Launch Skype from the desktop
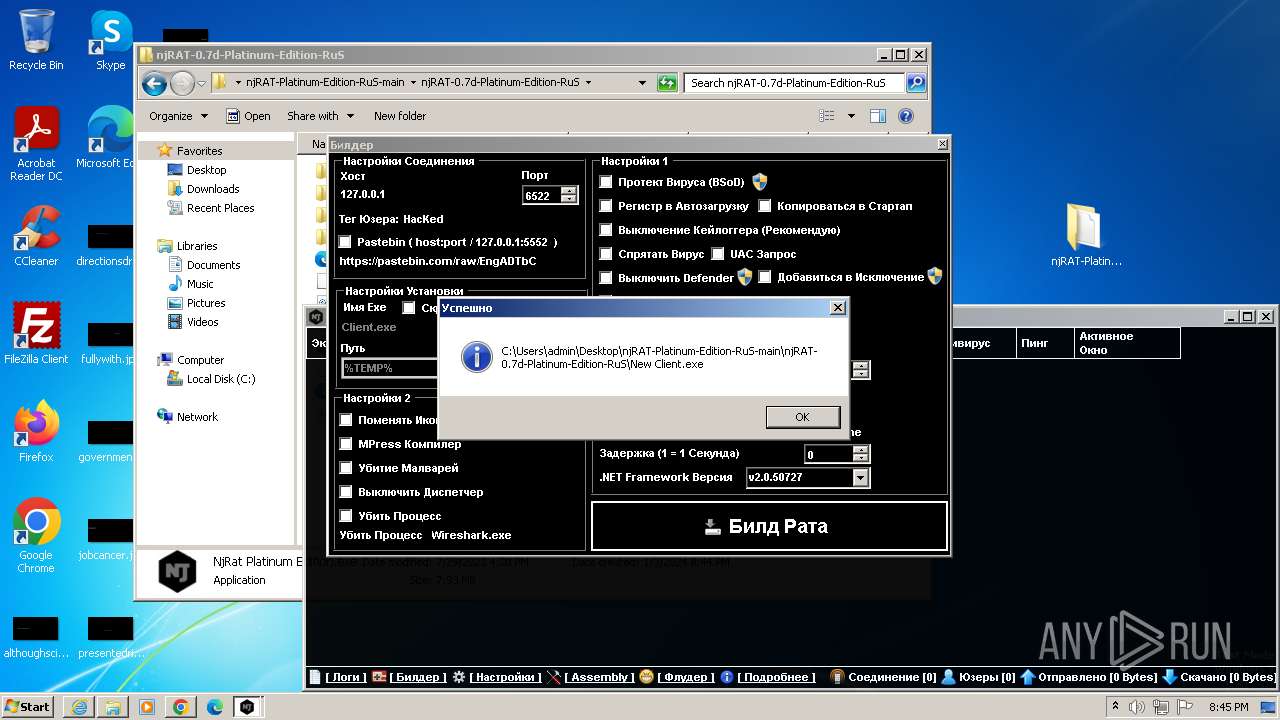This screenshot has width=1280, height=720. click(x=110, y=40)
